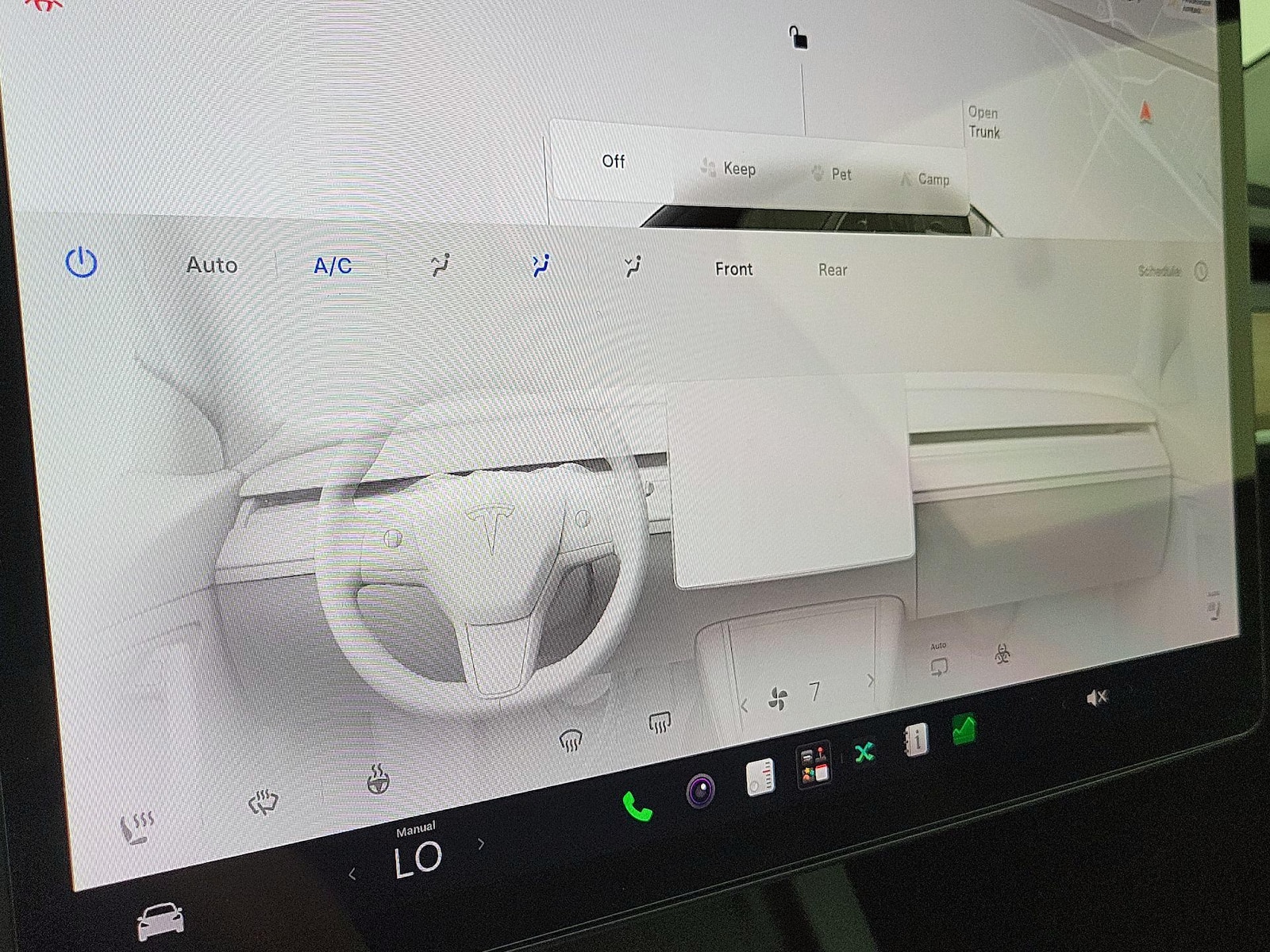Increase fan speed with right chevron
The height and width of the screenshot is (952, 1270).
(x=871, y=681)
